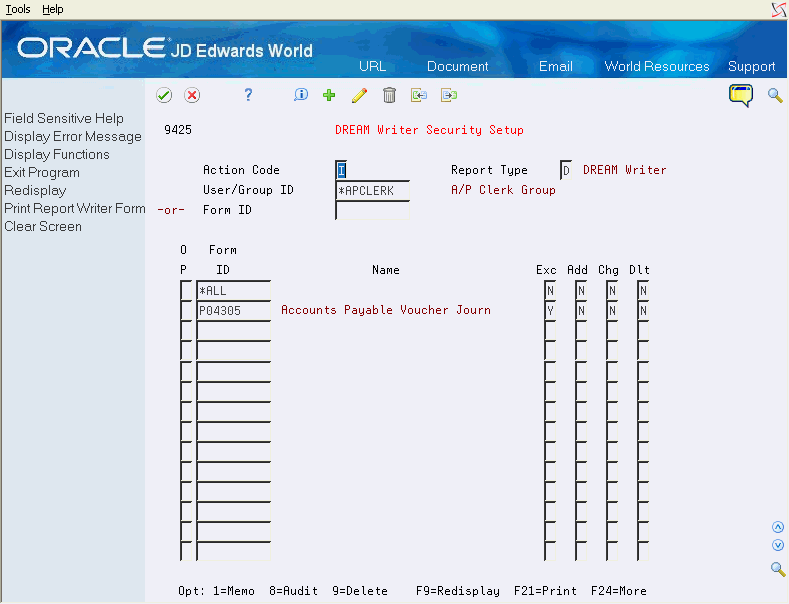Image resolution: width=789 pixels, height=604 pixels.
Task: Click 'Accounts Payable Voucher Journ' name text
Action: click(386, 310)
